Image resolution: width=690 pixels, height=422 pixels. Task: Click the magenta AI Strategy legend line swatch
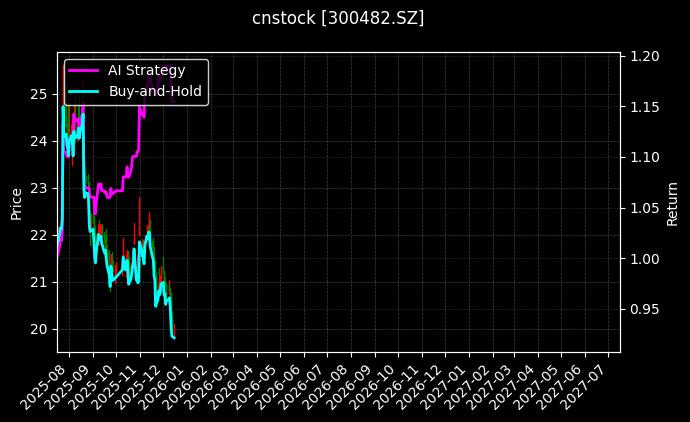click(85, 70)
